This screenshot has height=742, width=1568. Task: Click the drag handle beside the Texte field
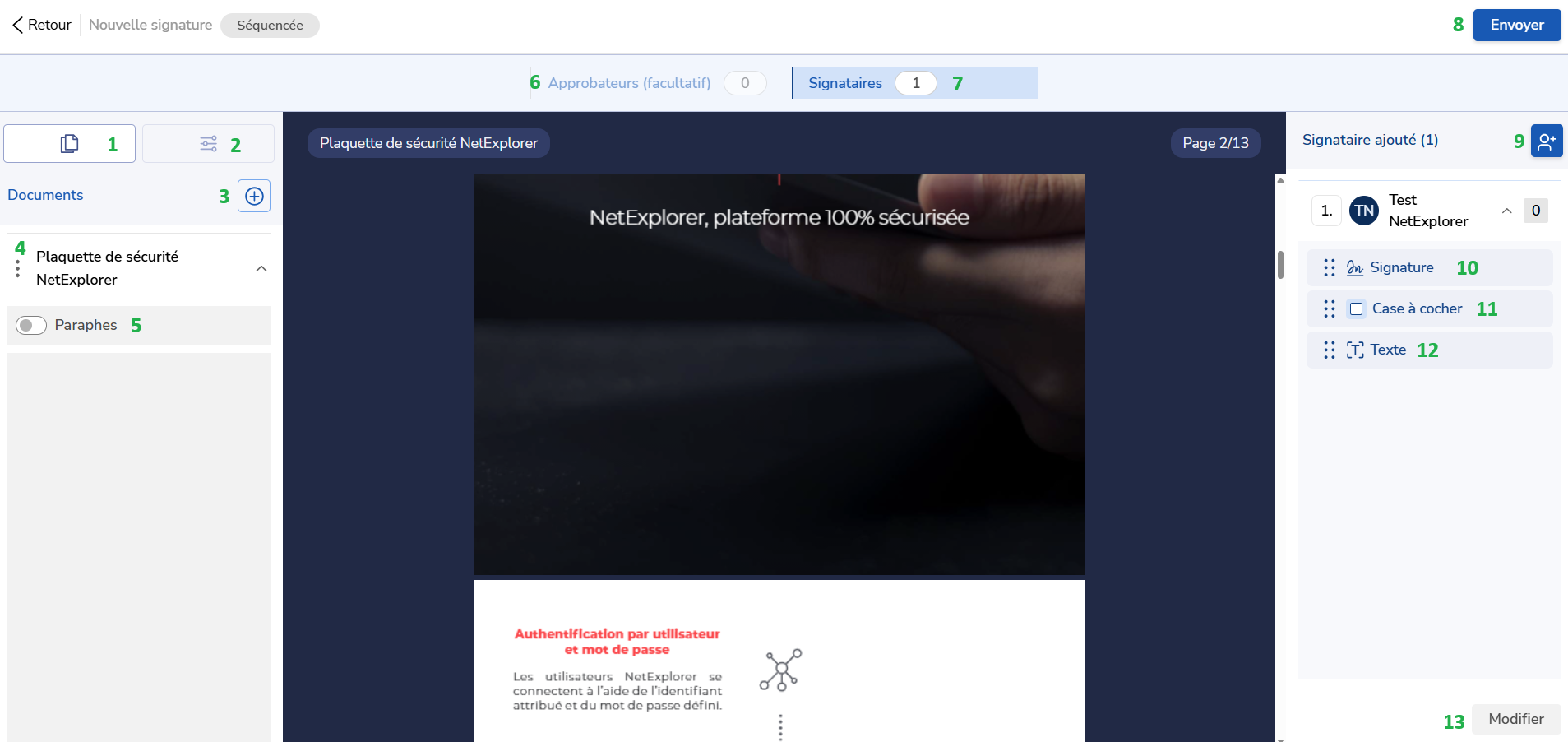click(x=1329, y=350)
